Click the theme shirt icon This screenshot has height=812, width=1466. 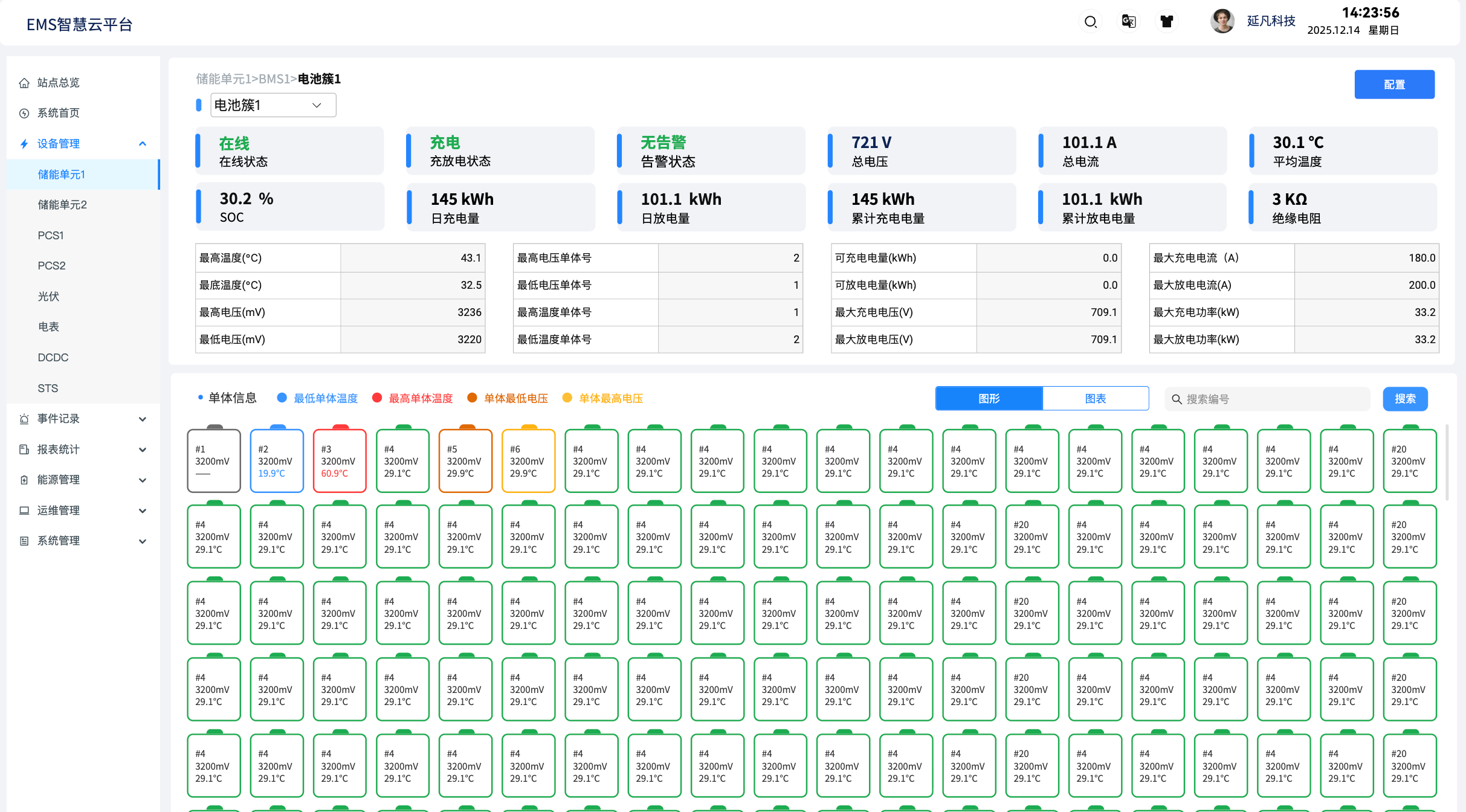1166,22
